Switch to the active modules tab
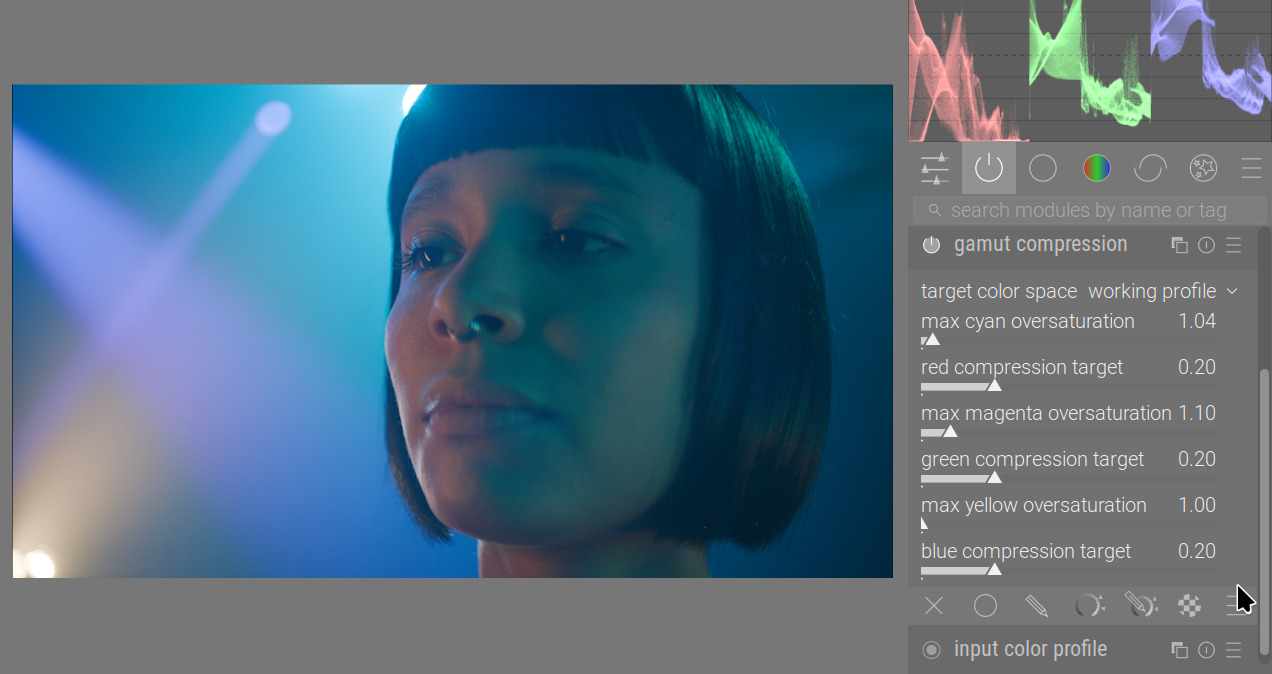1272x674 pixels. pyautogui.click(x=988, y=168)
